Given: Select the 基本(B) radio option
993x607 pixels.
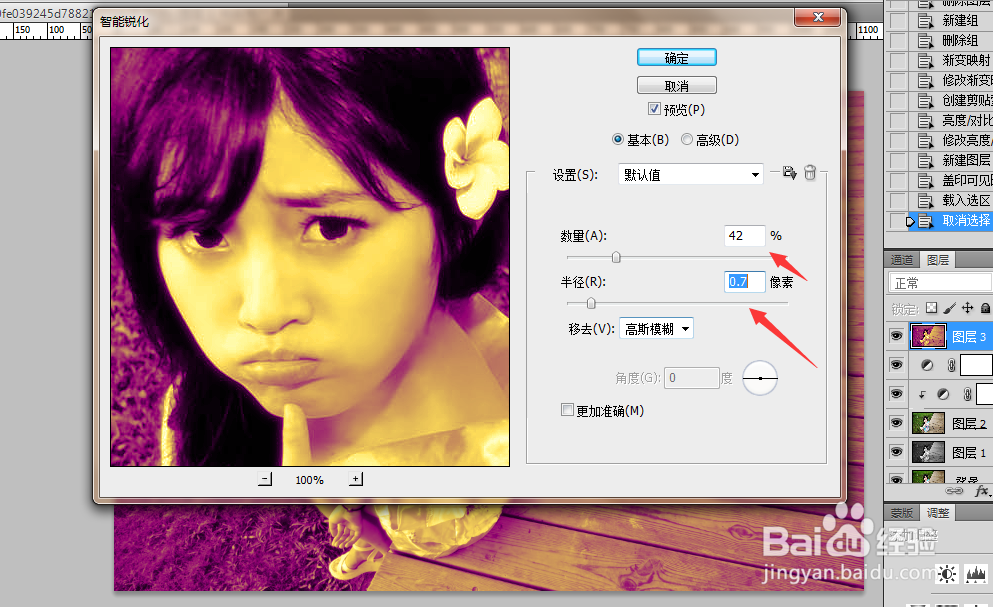Looking at the screenshot, I should point(617,139).
